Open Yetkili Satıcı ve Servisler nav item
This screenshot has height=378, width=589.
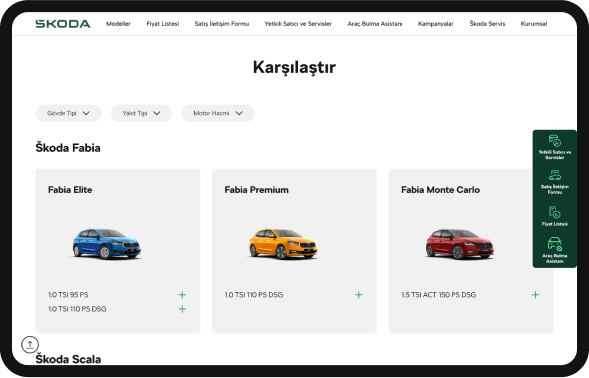(x=298, y=24)
